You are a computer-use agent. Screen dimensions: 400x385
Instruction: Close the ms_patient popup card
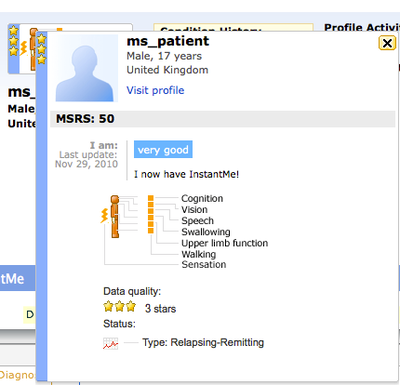pyautogui.click(x=387, y=43)
